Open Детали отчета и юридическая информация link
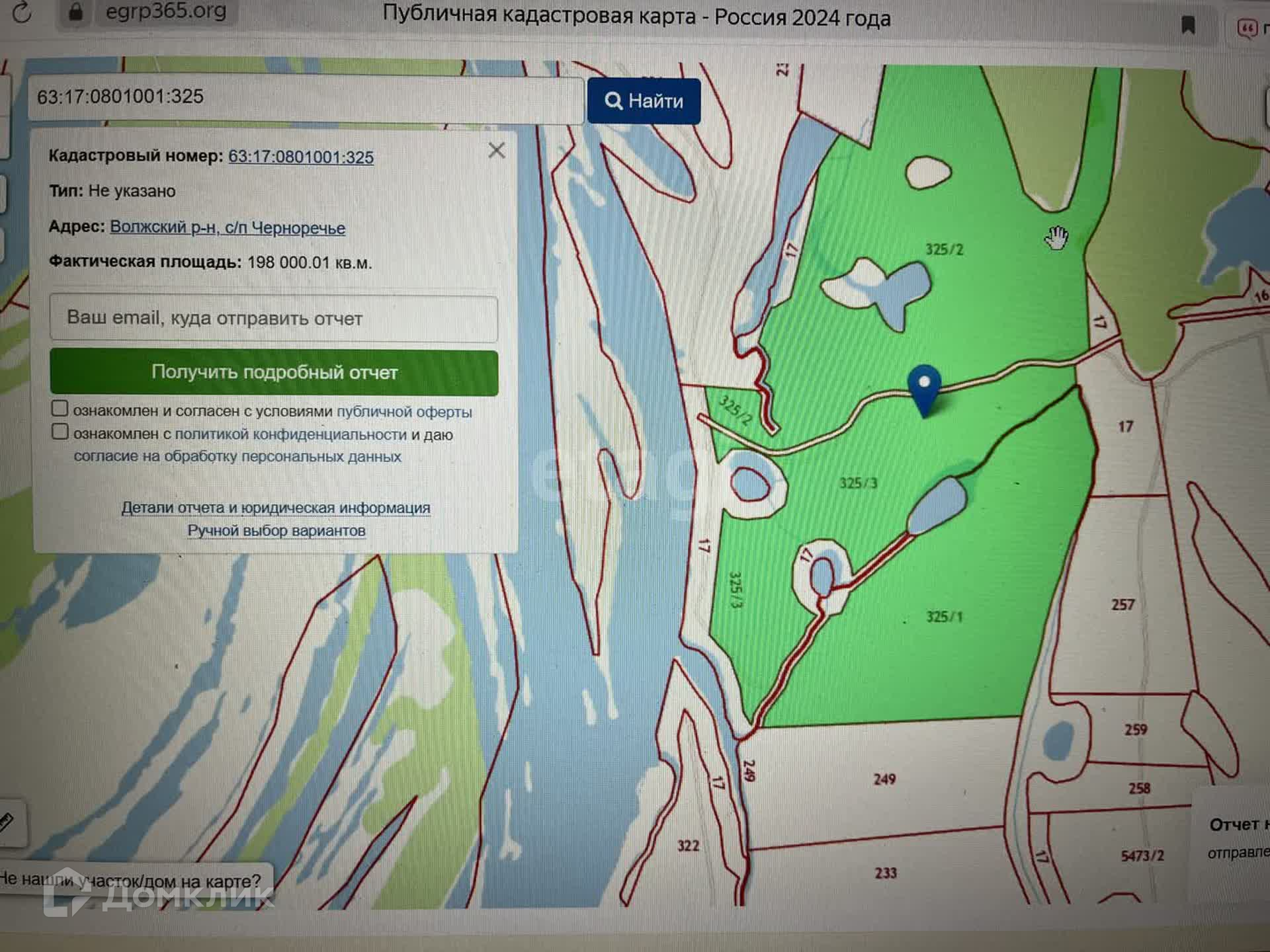Image resolution: width=1270 pixels, height=952 pixels. [275, 508]
